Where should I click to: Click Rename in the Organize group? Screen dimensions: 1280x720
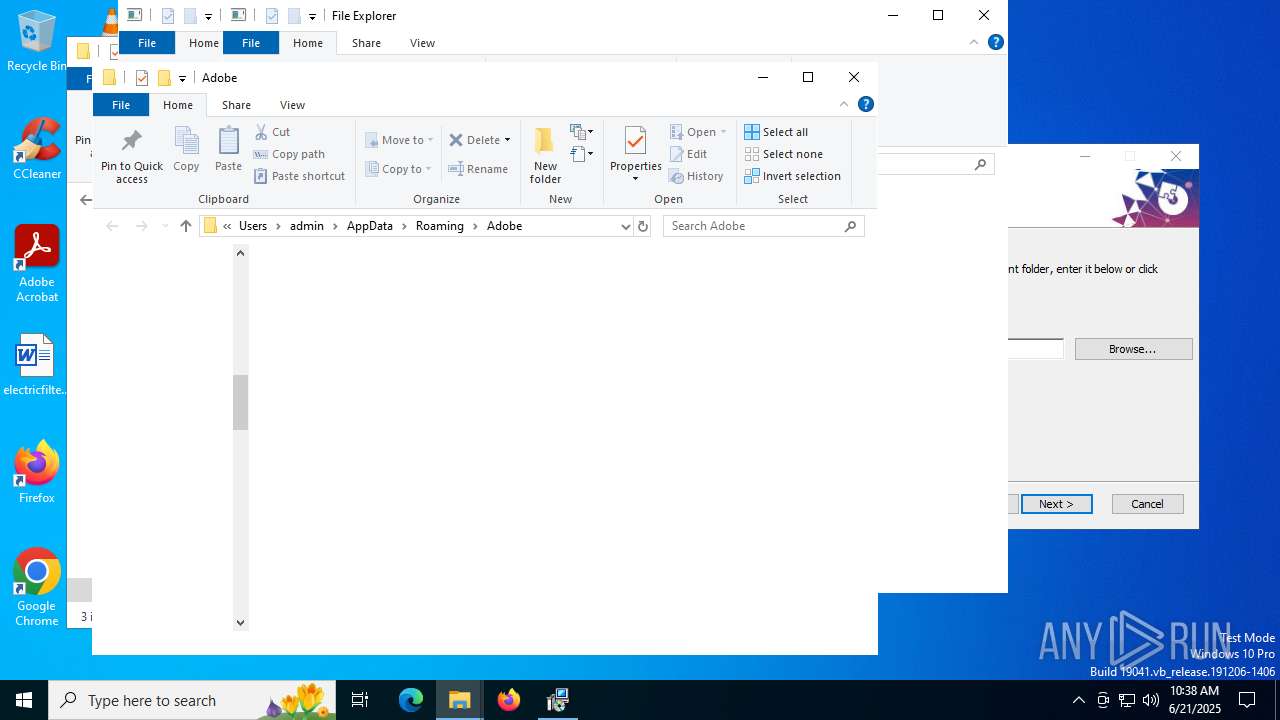coord(478,169)
